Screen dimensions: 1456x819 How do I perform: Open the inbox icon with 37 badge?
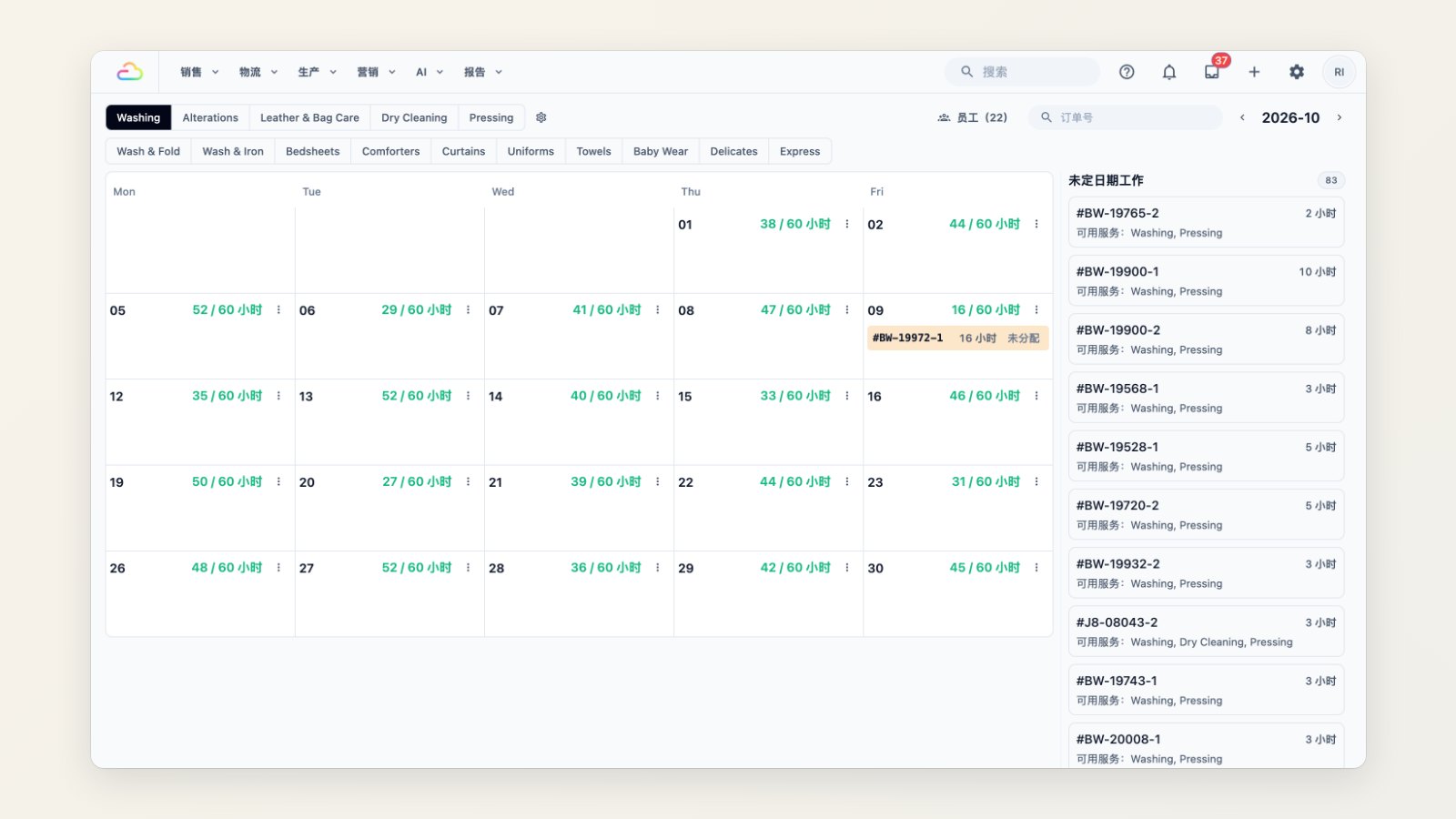tap(1212, 72)
